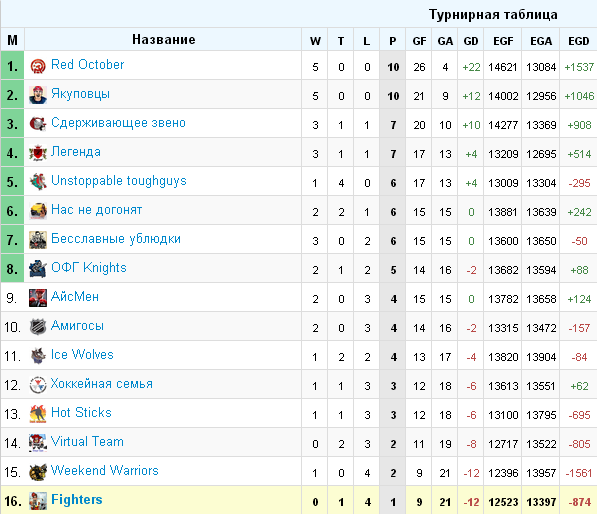Open the Virtual Team link
This screenshot has width=597, height=514.
87,442
